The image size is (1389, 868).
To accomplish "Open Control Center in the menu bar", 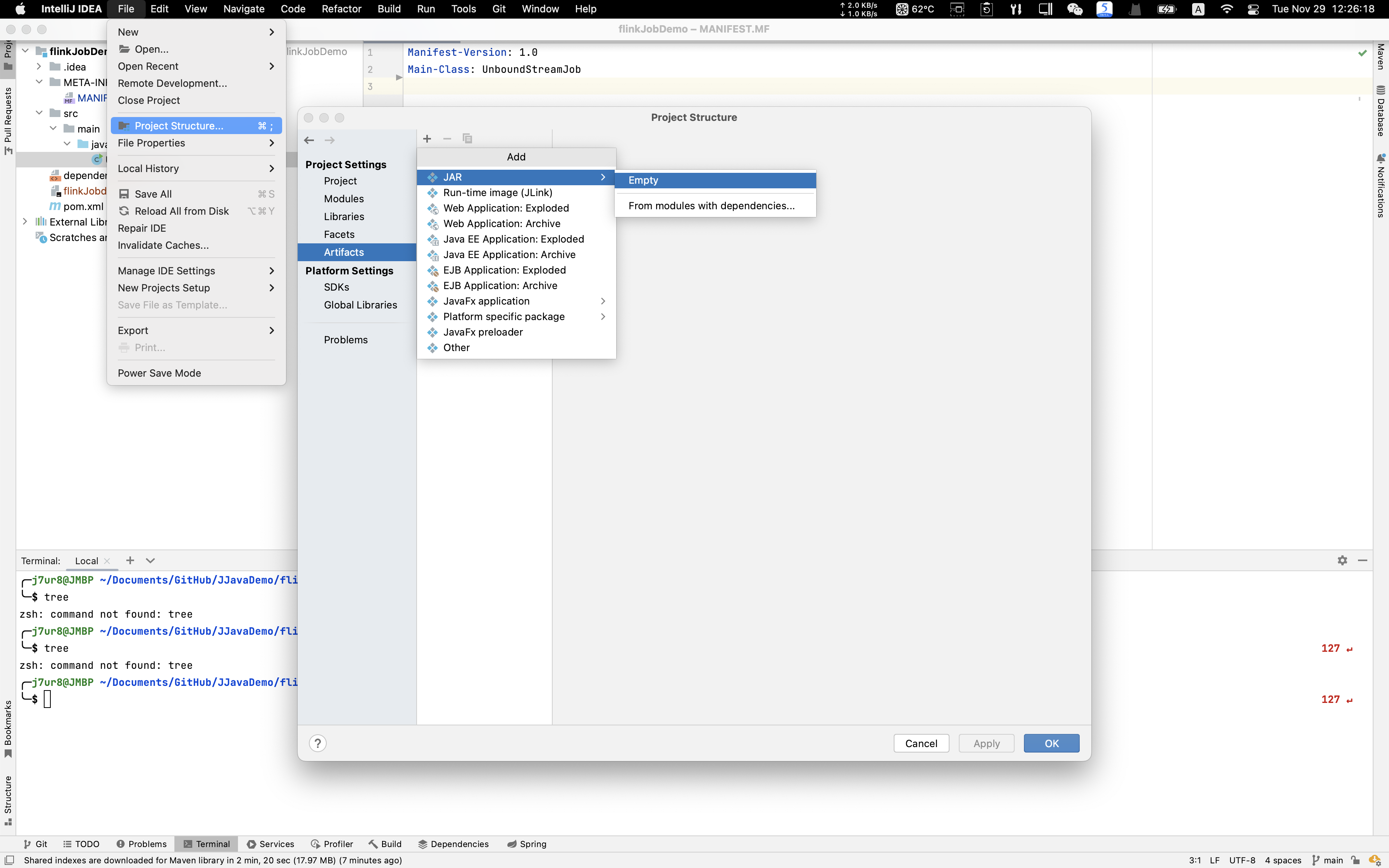I will pyautogui.click(x=1253, y=9).
